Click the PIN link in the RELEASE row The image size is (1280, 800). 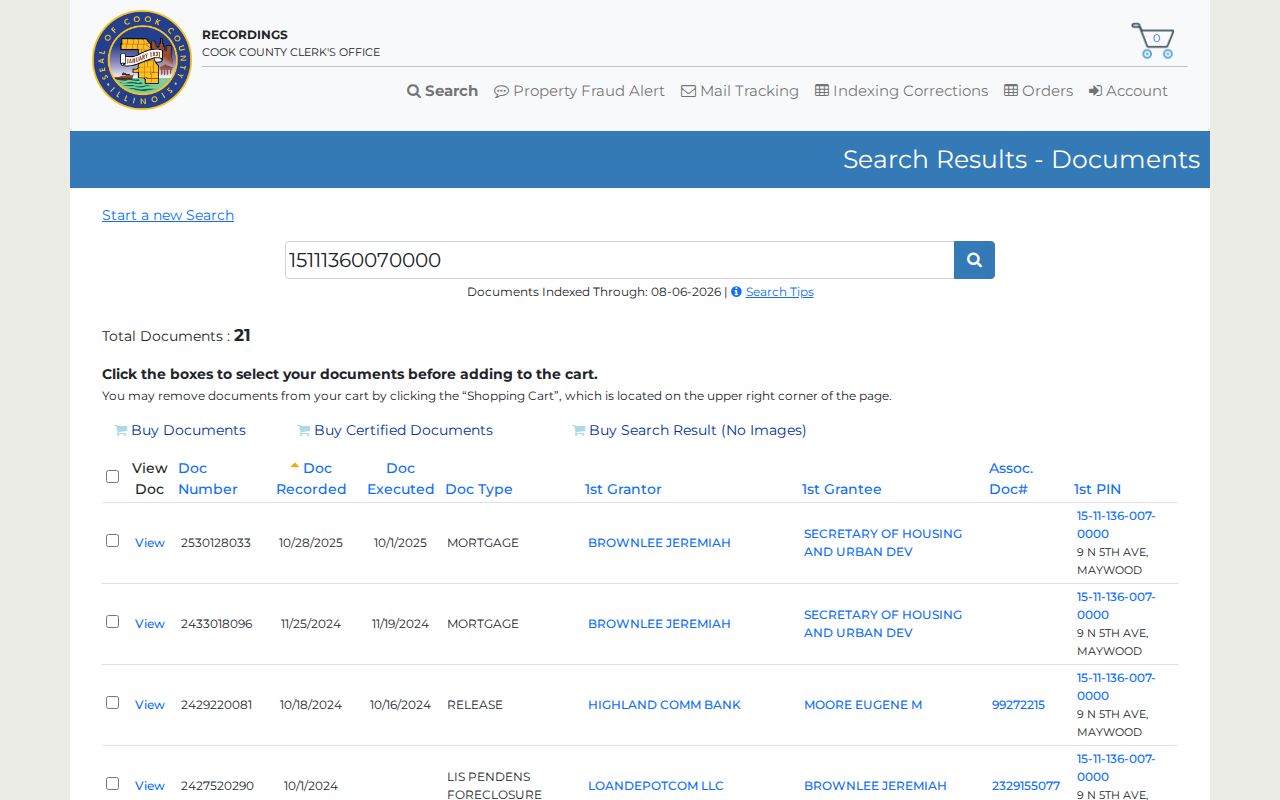[x=1116, y=687]
